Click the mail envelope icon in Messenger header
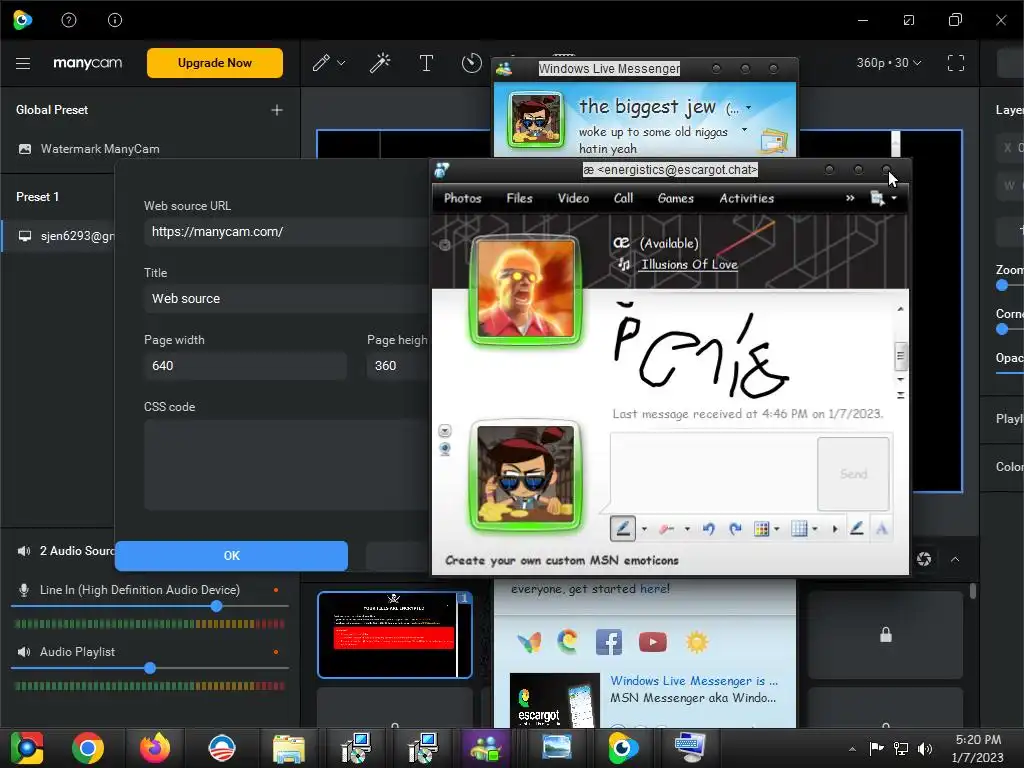Image resolution: width=1024 pixels, height=768 pixels. [x=774, y=140]
